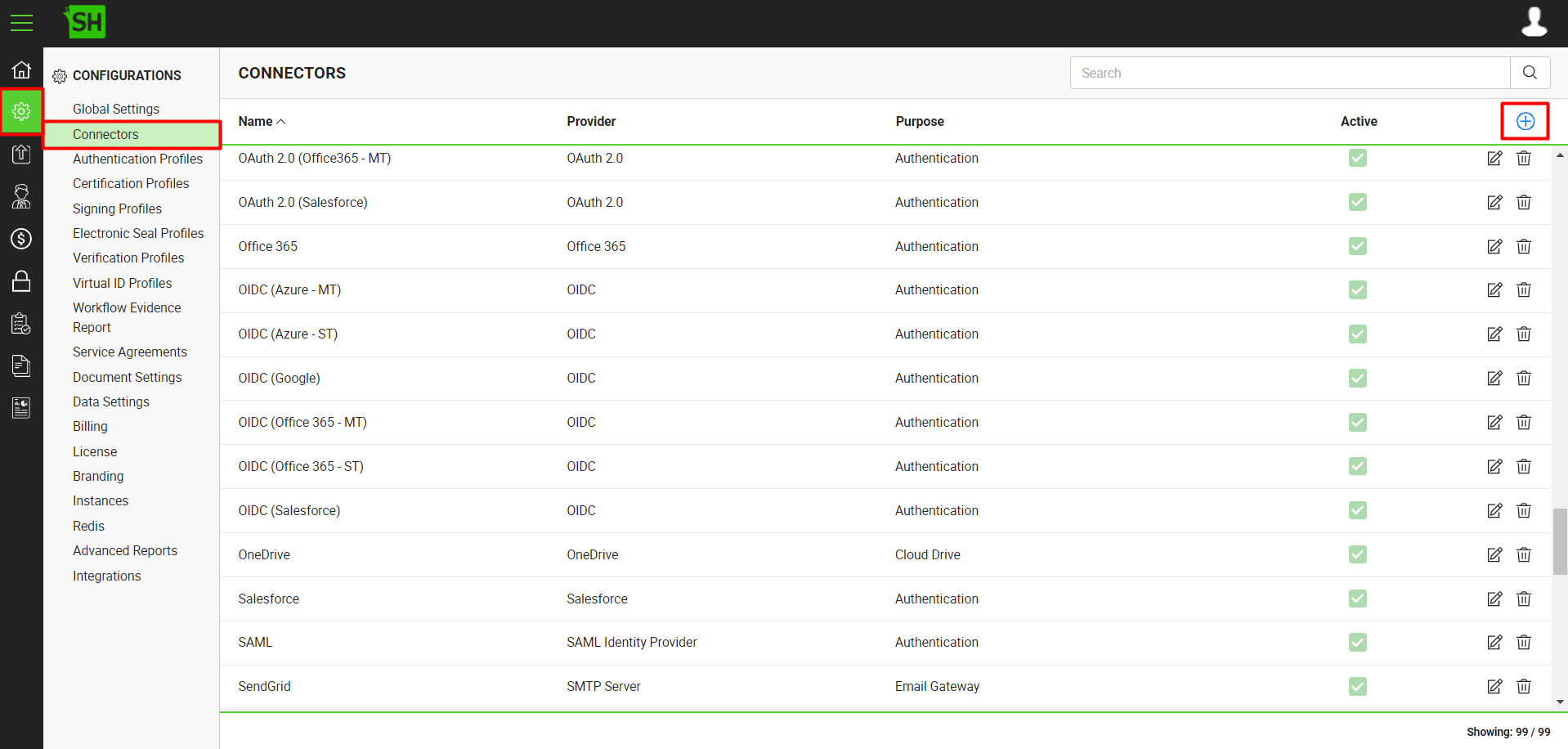Click scrollbar down arrow
The width and height of the screenshot is (1568, 749).
pyautogui.click(x=1560, y=702)
